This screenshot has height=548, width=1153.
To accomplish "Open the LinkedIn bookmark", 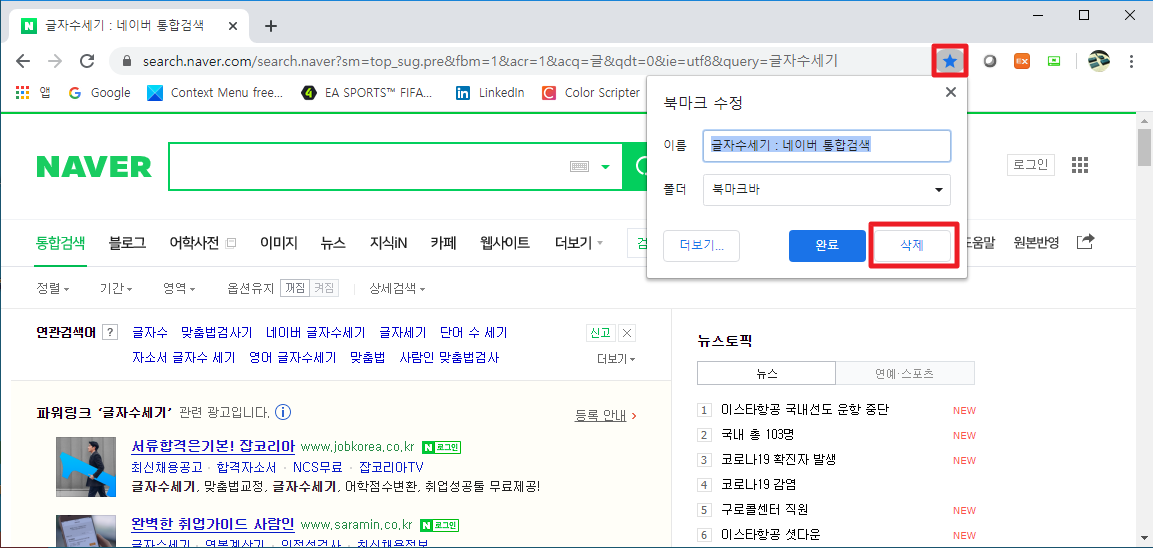I will [490, 93].
